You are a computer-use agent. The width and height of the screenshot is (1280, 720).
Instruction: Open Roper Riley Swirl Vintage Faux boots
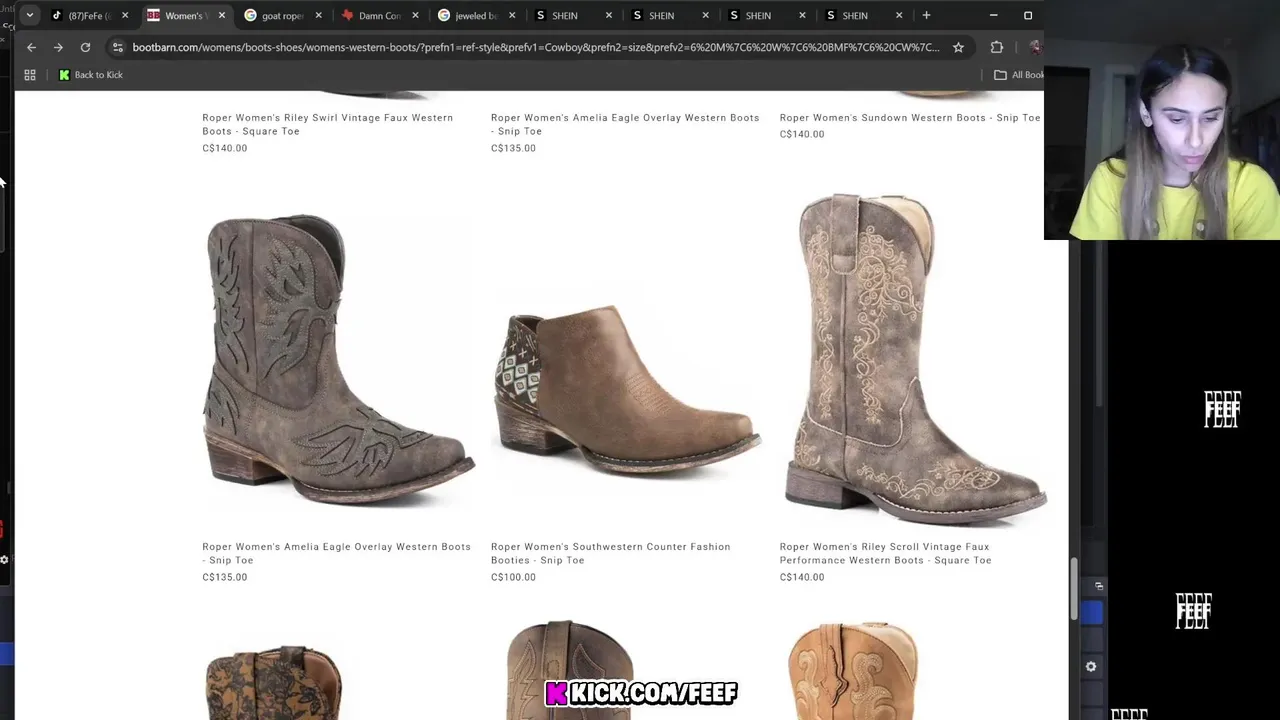pos(328,124)
